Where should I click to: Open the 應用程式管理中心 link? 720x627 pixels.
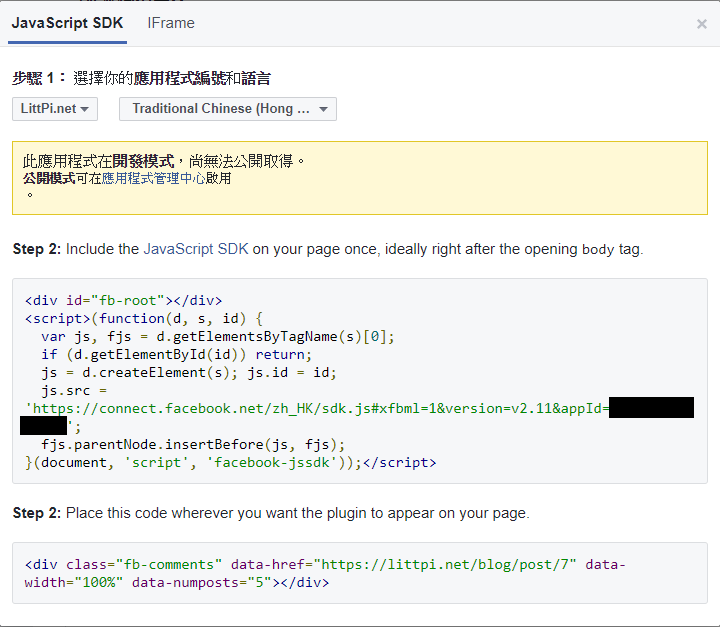tap(153, 178)
